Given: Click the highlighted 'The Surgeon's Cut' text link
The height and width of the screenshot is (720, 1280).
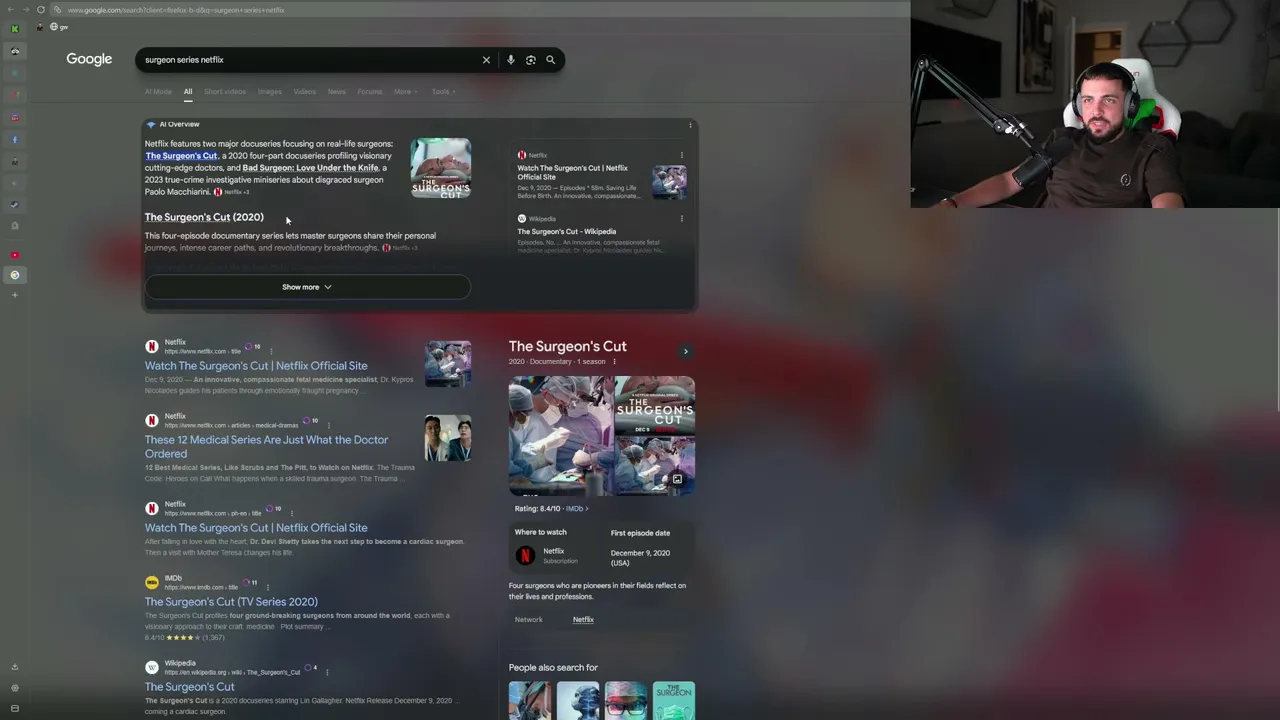Looking at the screenshot, I should click(x=181, y=156).
